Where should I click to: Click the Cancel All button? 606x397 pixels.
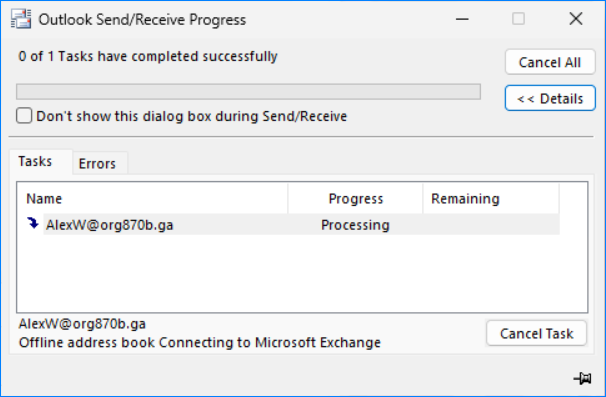pyautogui.click(x=550, y=62)
